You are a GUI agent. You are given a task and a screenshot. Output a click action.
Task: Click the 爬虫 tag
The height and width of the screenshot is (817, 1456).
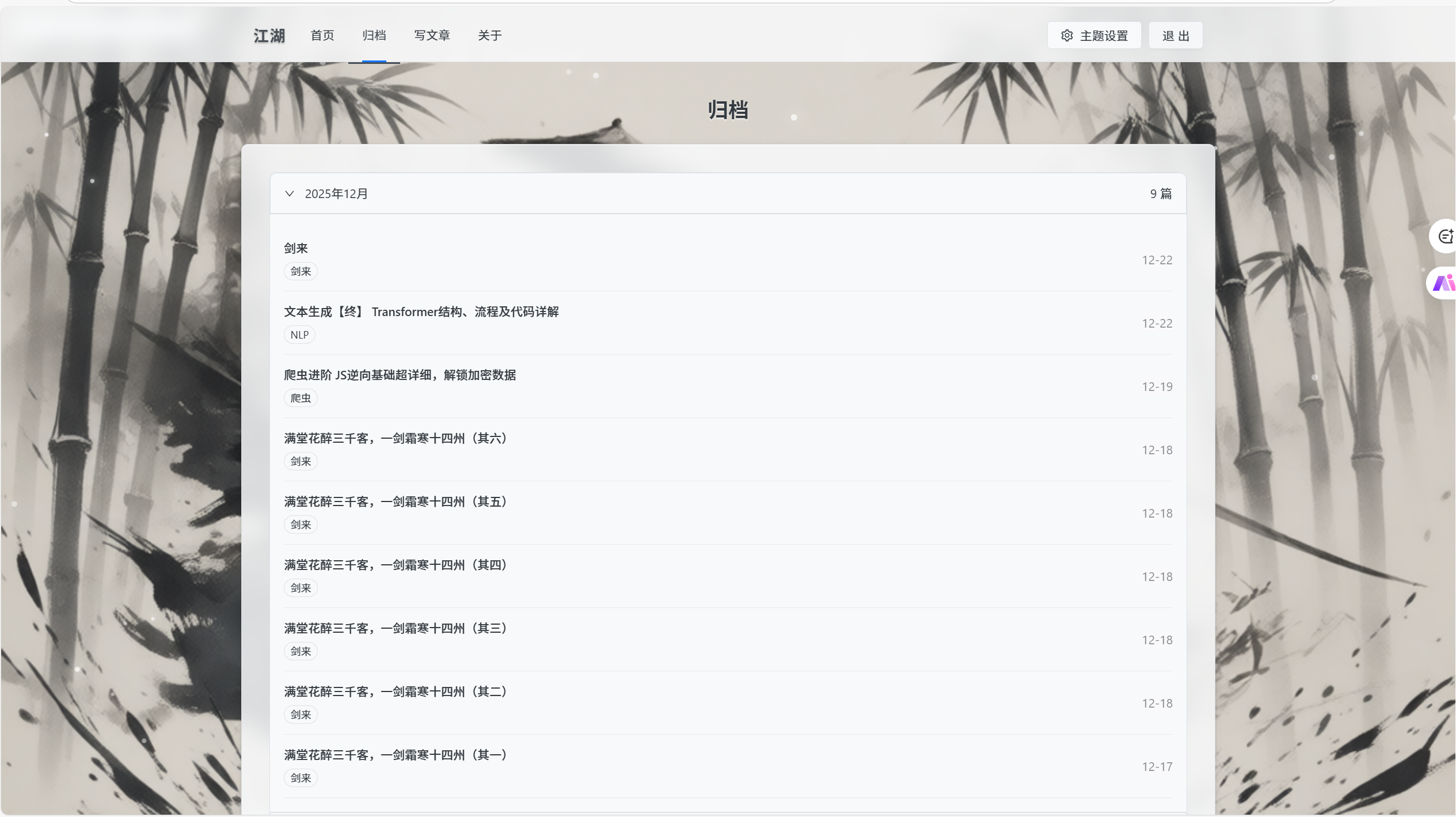(301, 398)
